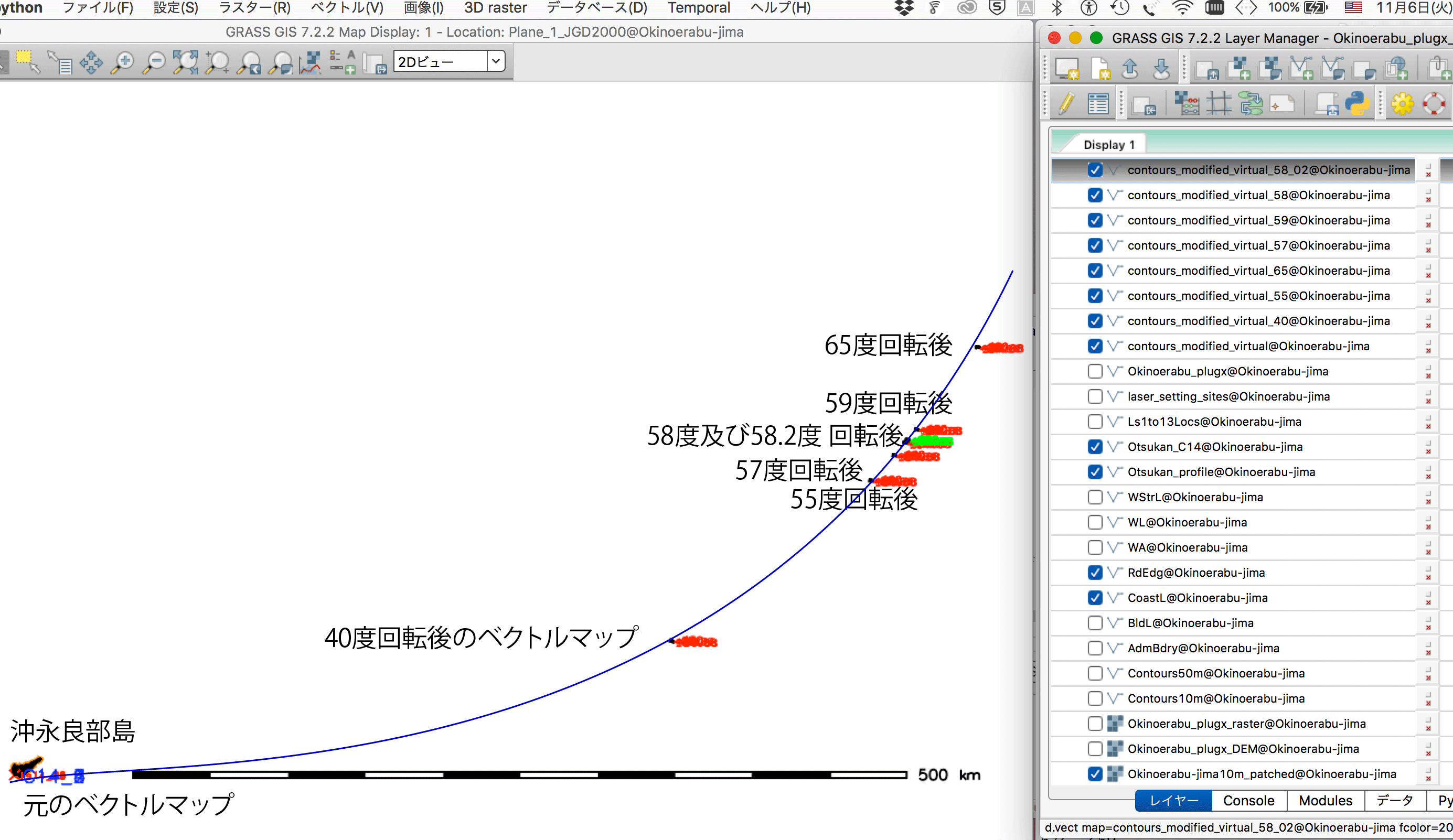Switch to Modules tab
Screen dimensions: 1453x840
(1325, 801)
